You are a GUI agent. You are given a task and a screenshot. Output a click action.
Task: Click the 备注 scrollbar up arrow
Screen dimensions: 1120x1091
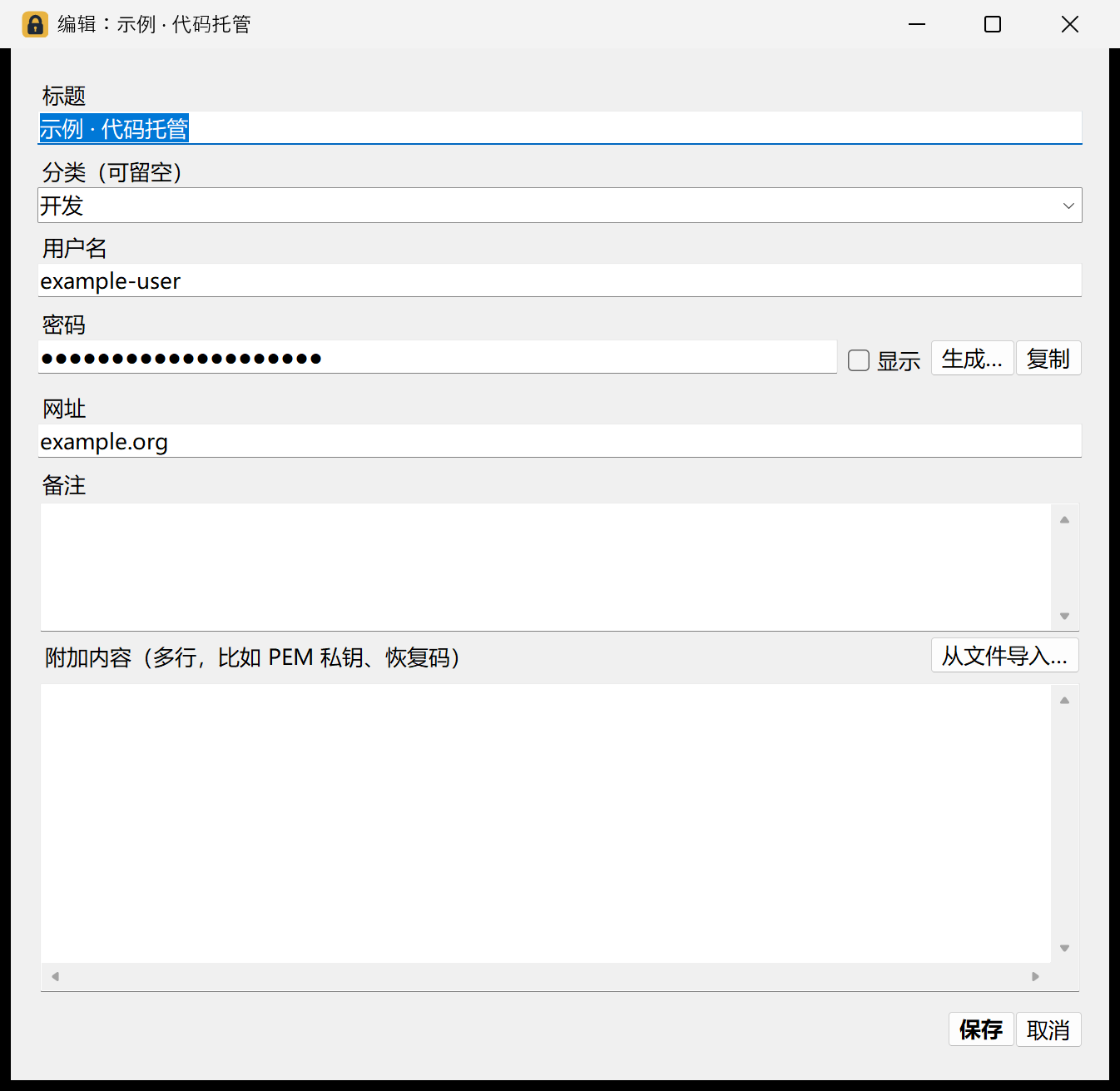[1064, 519]
